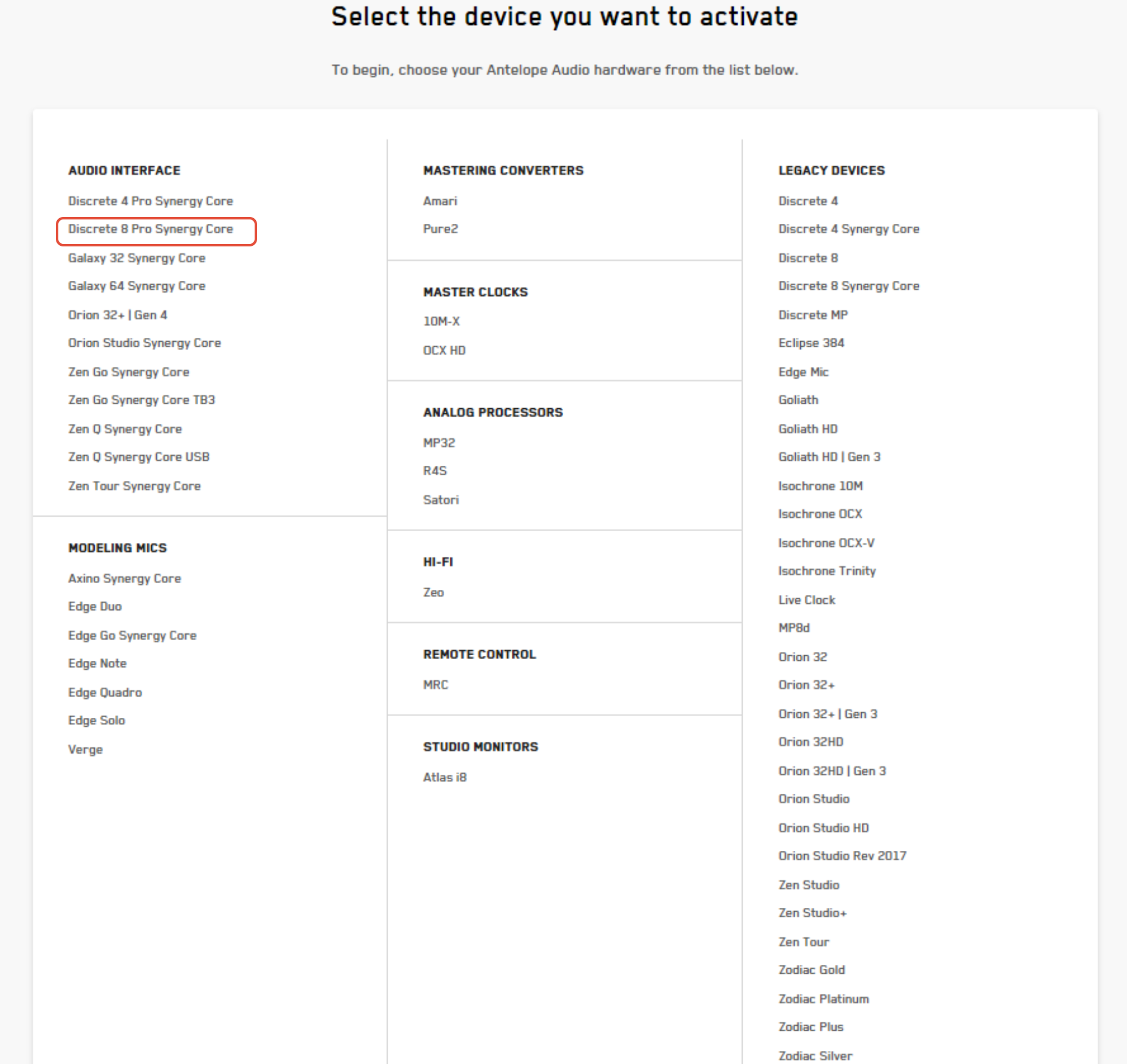The height and width of the screenshot is (1064, 1127).
Task: Pick the MP8d device
Action: pyautogui.click(x=795, y=628)
